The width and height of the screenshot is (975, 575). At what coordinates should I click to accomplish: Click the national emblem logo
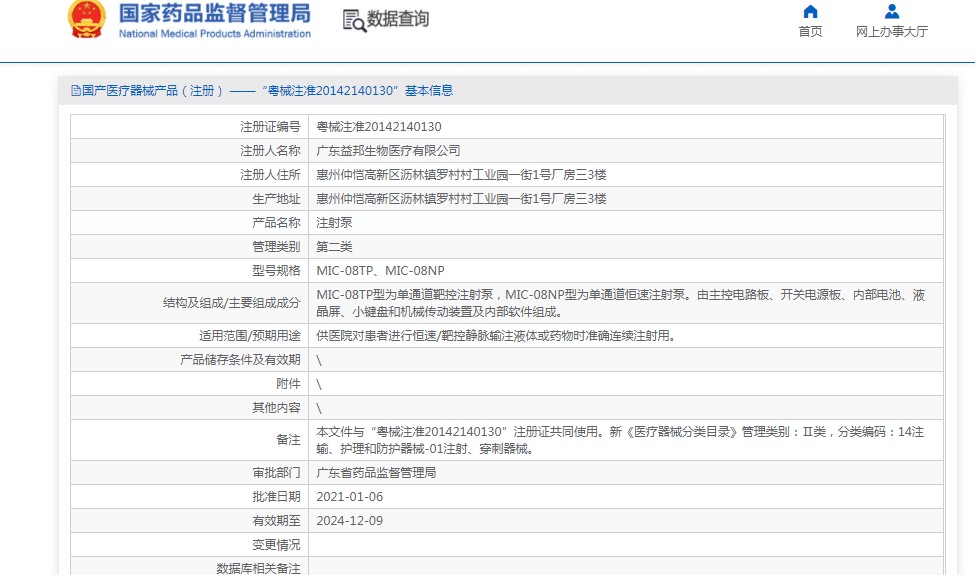click(x=86, y=19)
